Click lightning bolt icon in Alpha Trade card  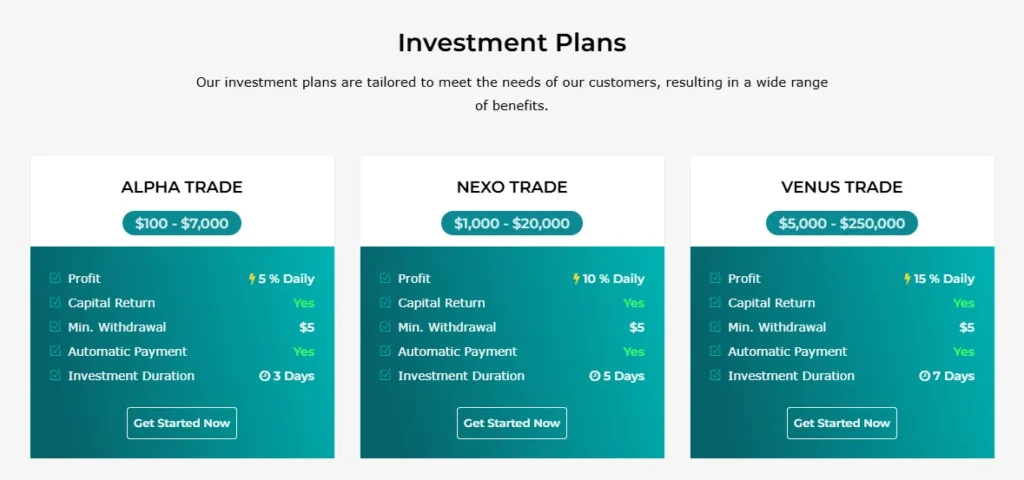click(252, 279)
